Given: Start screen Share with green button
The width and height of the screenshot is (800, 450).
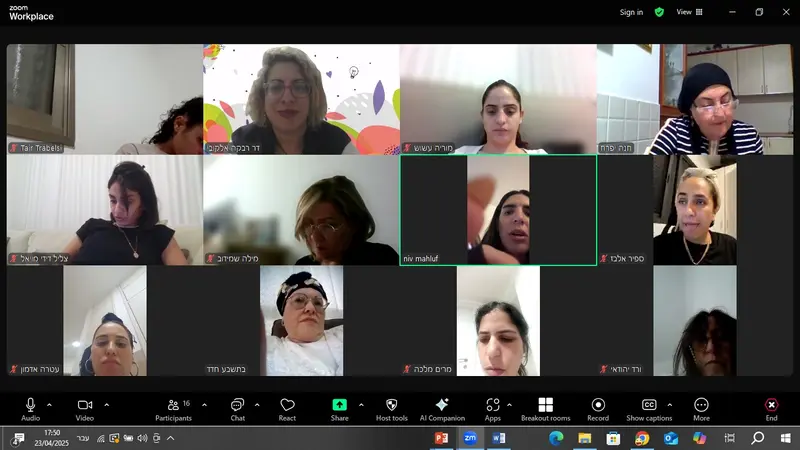Looking at the screenshot, I should point(339,408).
